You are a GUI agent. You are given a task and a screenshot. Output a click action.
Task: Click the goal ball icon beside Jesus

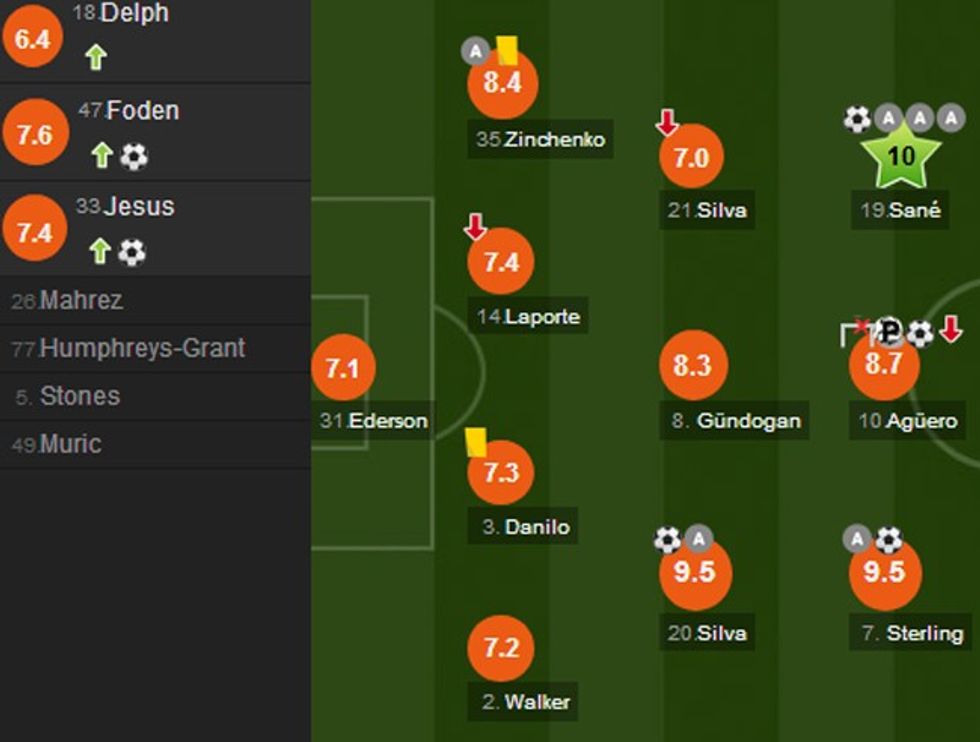(132, 252)
